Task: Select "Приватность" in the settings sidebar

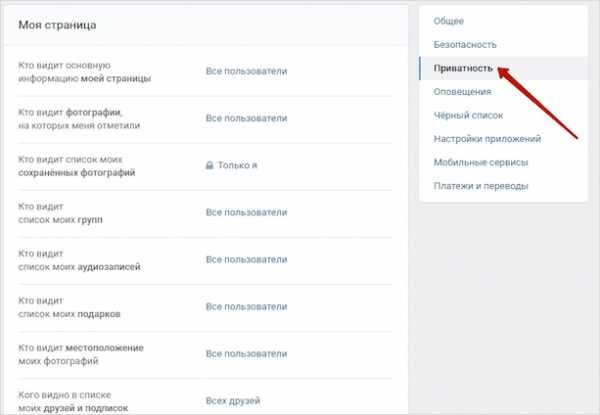Action: (x=463, y=69)
